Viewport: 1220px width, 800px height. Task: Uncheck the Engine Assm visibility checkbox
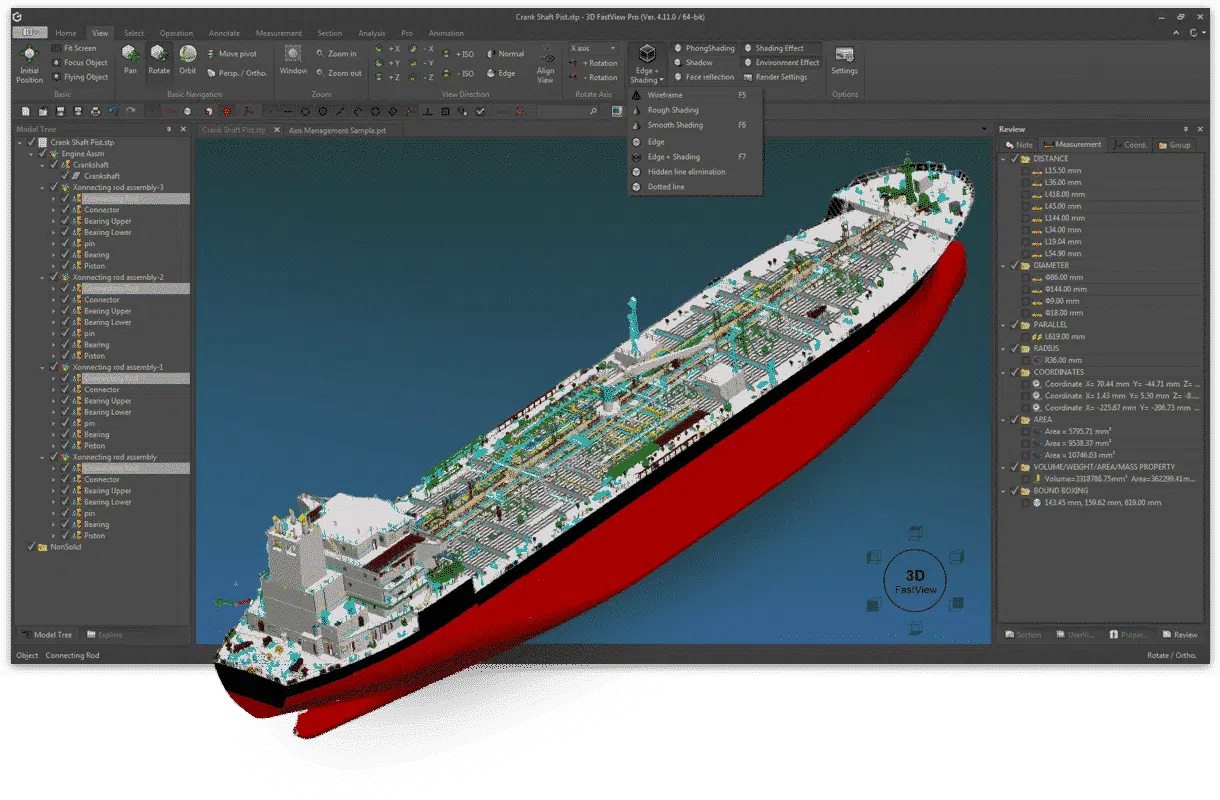(42, 154)
